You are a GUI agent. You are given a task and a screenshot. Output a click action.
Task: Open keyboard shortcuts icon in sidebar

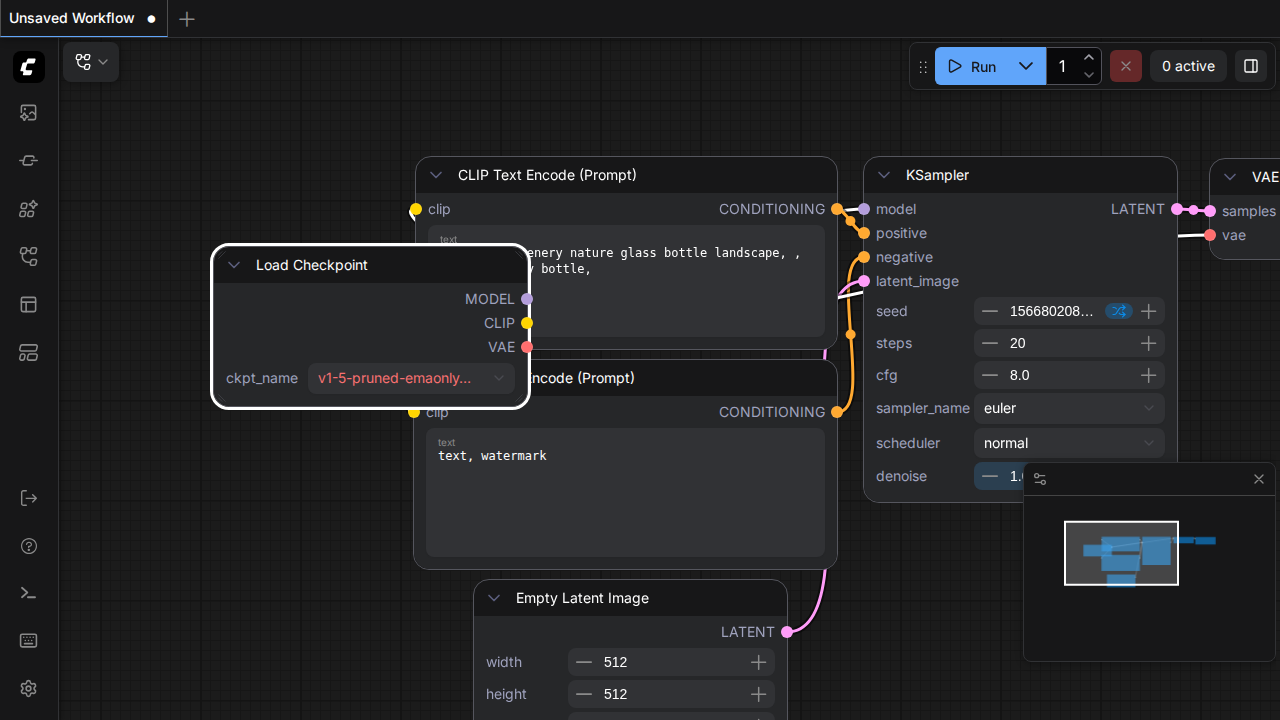(x=28, y=641)
